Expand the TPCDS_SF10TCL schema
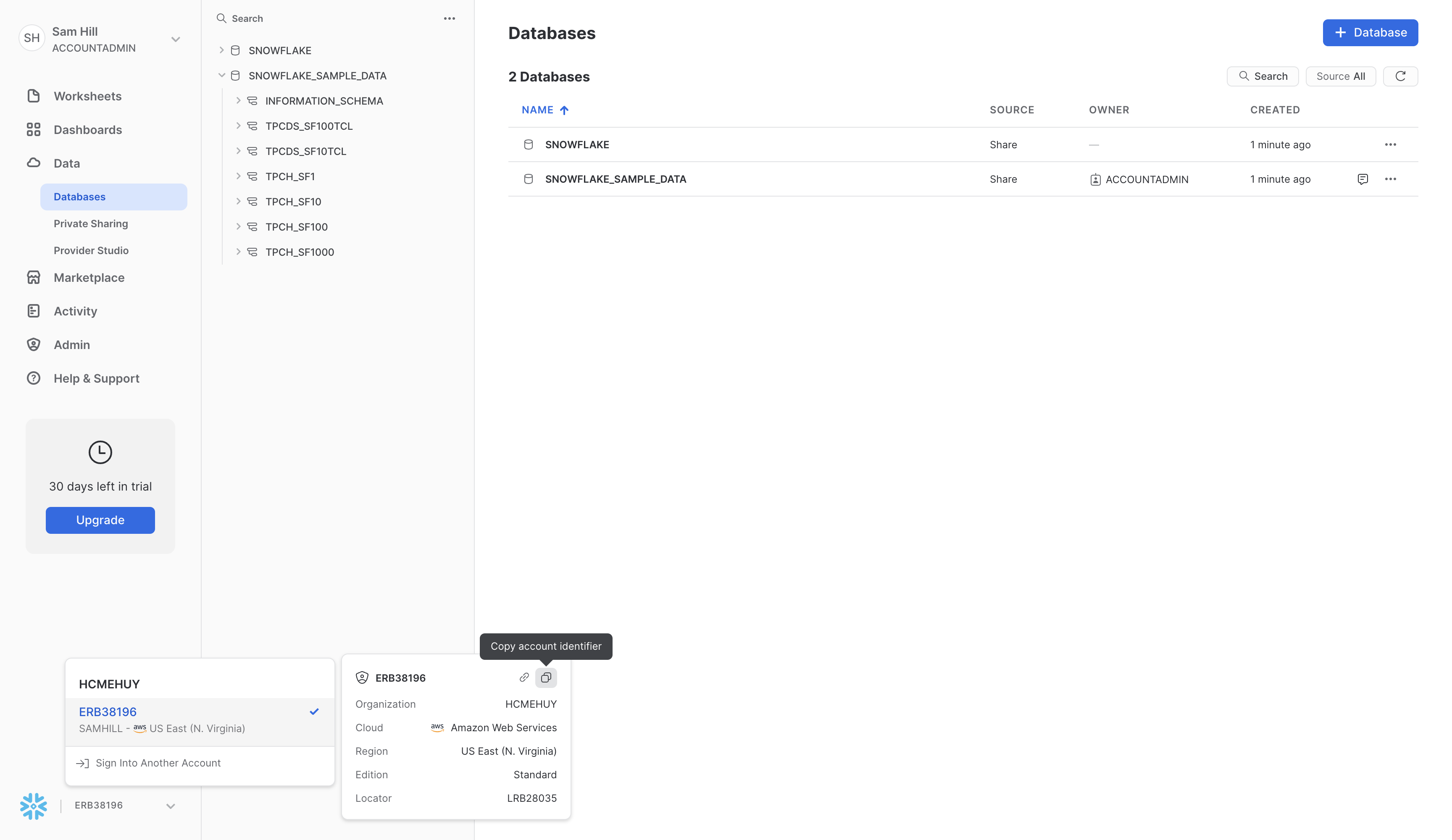Screen dimensions: 1452x840 coord(238,151)
